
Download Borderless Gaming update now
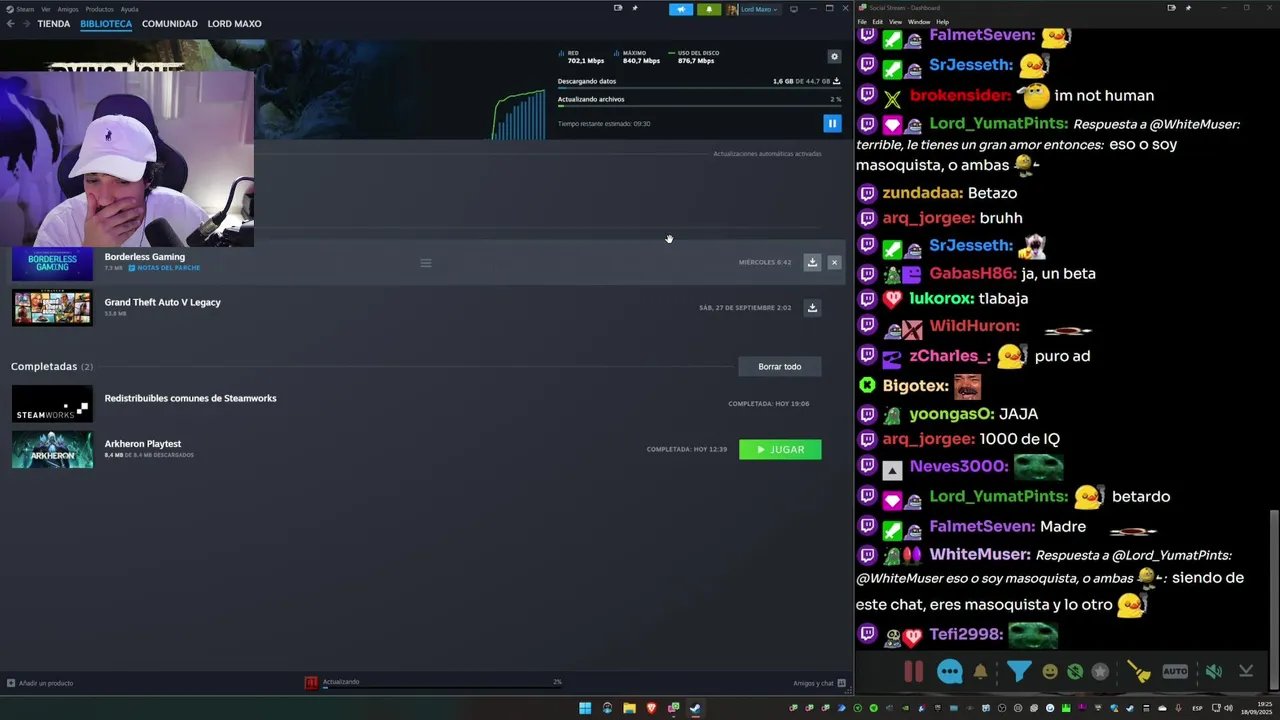click(x=812, y=262)
